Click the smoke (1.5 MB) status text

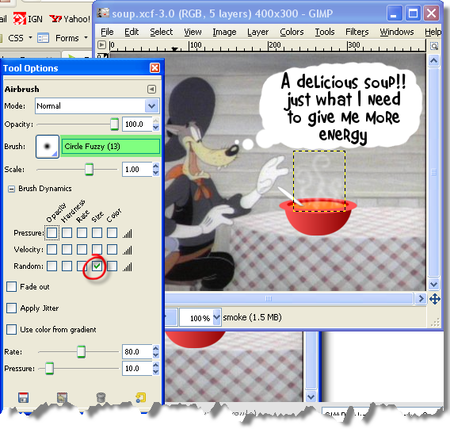pyautogui.click(x=252, y=317)
